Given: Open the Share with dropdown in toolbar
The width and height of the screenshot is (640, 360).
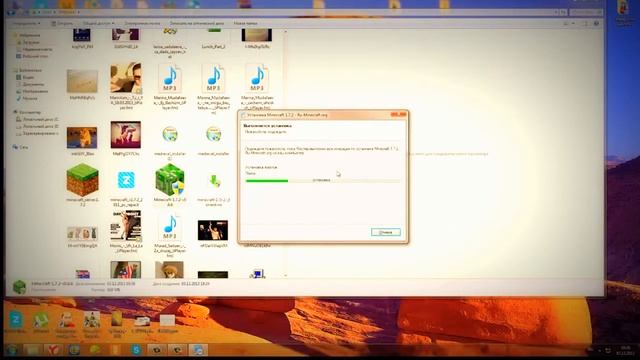Looking at the screenshot, I should (x=98, y=24).
